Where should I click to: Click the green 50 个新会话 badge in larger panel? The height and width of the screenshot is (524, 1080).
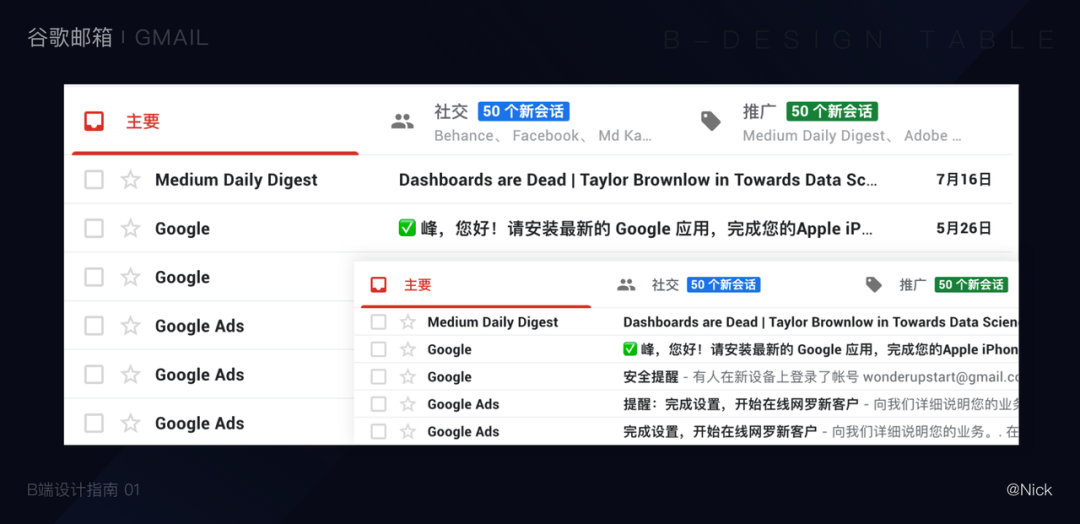tap(832, 112)
